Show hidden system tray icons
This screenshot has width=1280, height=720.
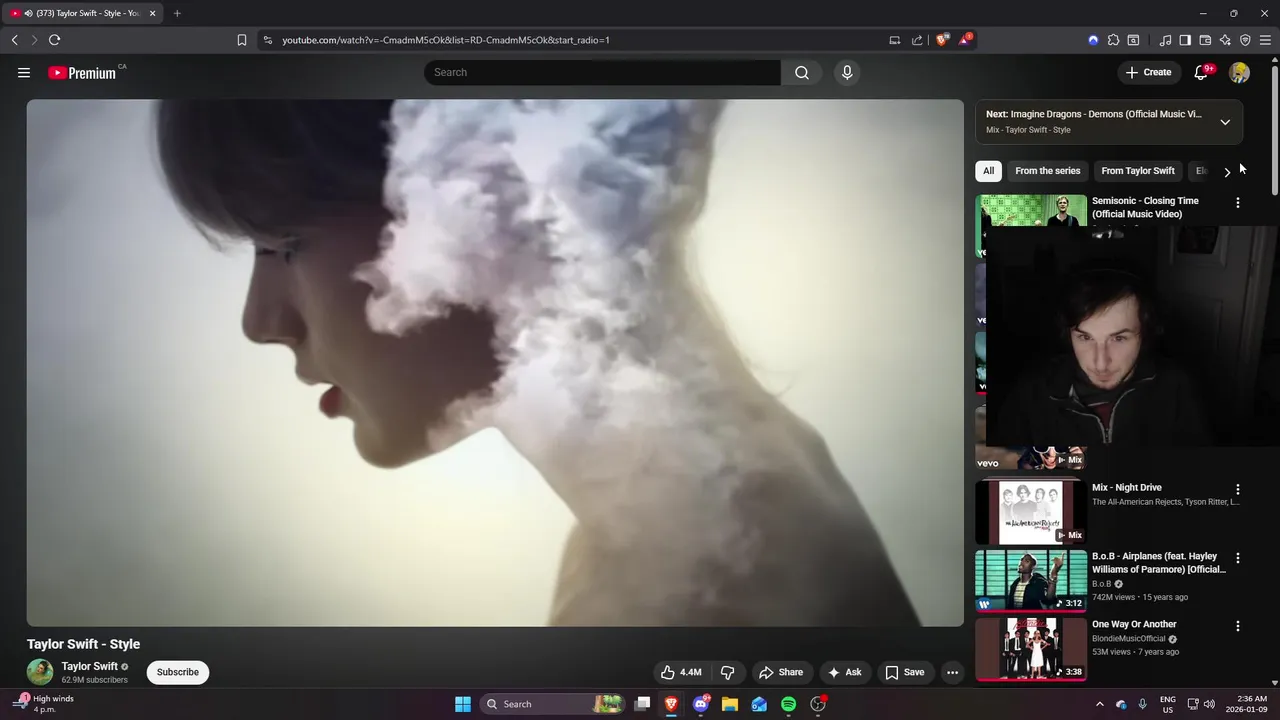point(1100,704)
